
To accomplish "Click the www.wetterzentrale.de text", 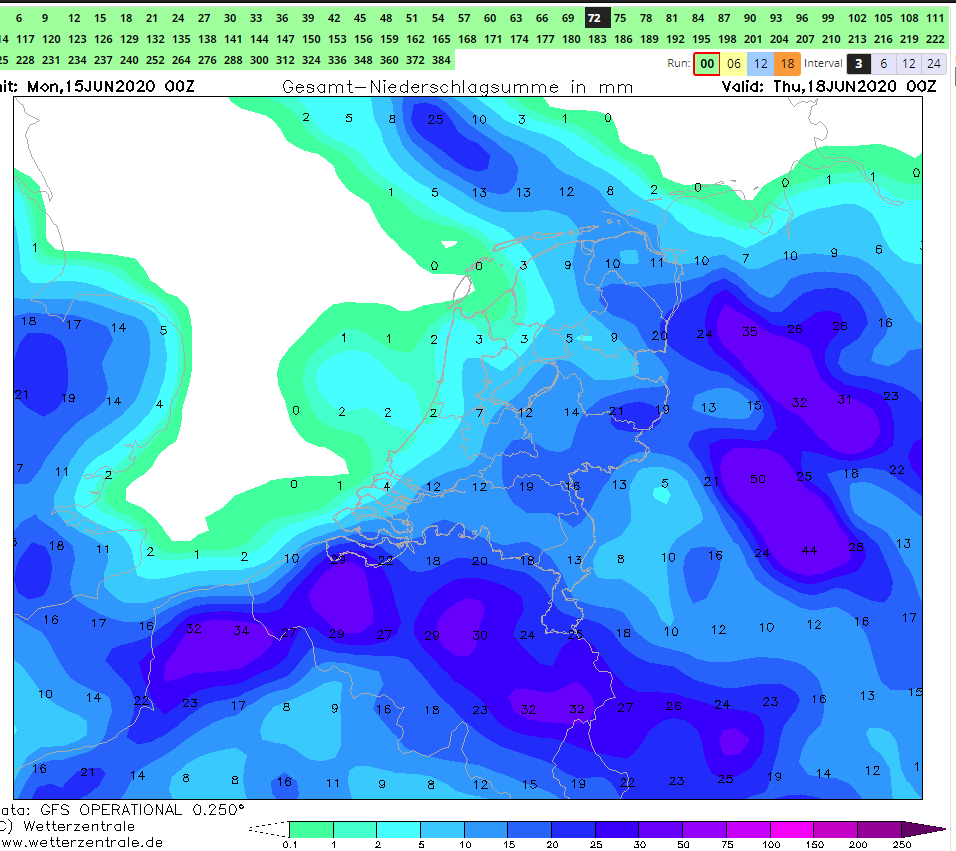I will 82,842.
